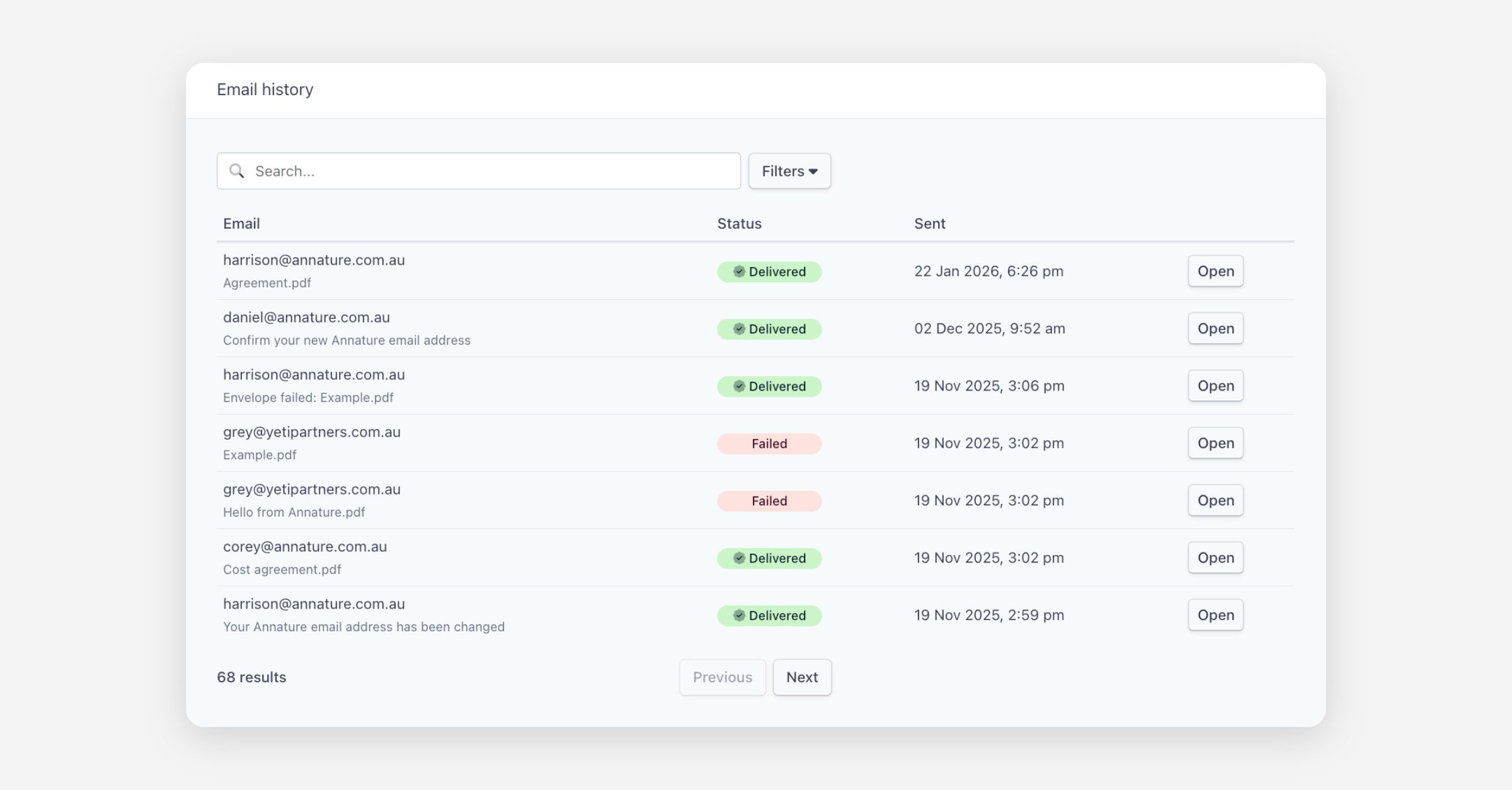Open the Cost agreement.pdf email
This screenshot has height=790, width=1512.
pos(1215,558)
